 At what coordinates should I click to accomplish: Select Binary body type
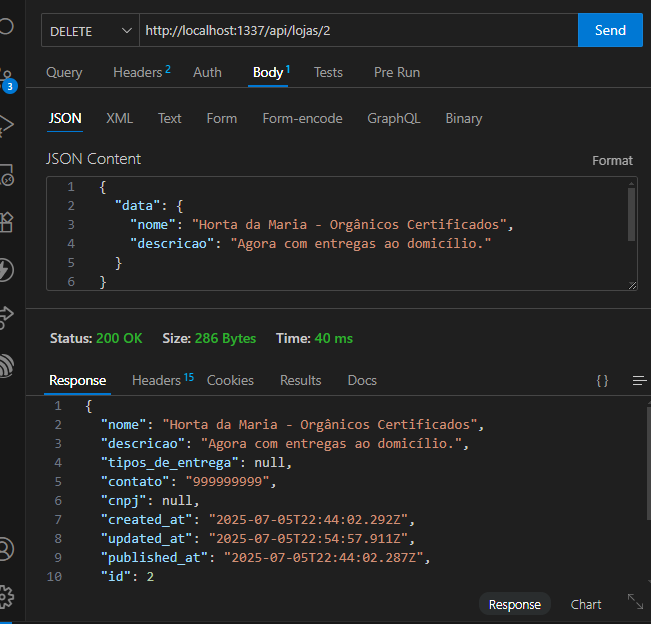click(x=464, y=119)
